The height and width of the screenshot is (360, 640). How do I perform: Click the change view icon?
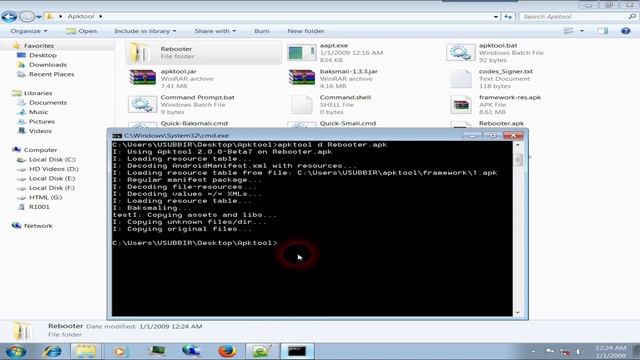(569, 31)
